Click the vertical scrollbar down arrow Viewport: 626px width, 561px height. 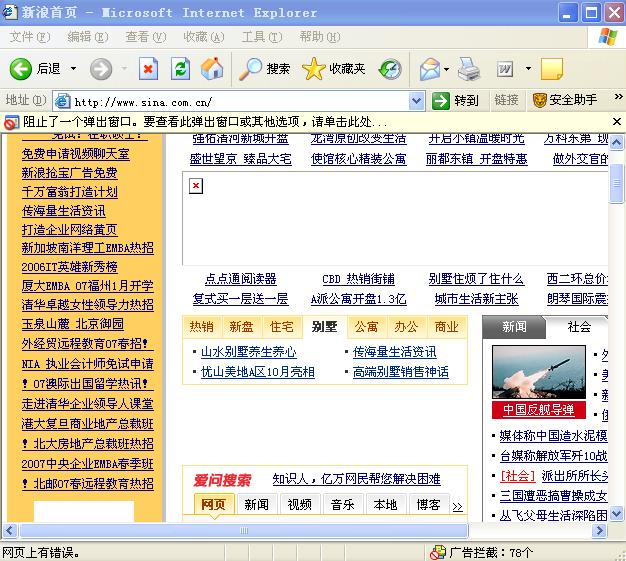616,513
